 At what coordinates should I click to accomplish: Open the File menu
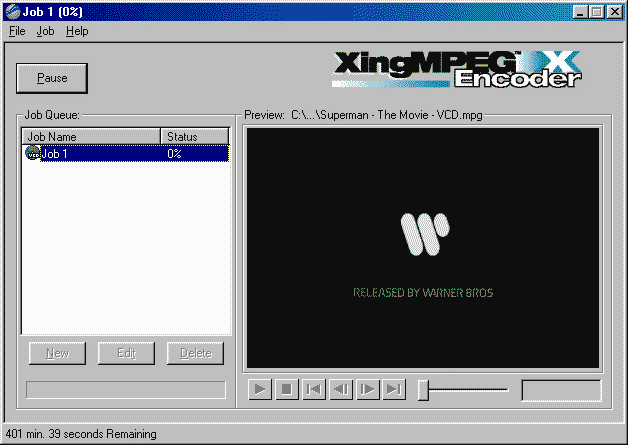[17, 31]
